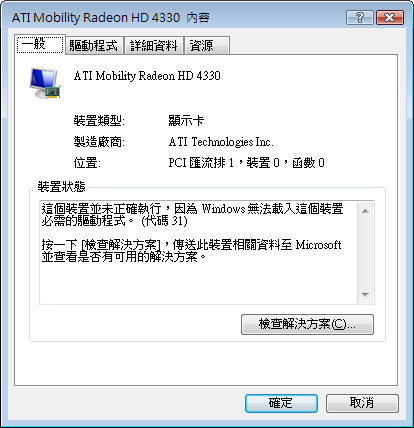Click the ATI Mobility Radeon HD 4330 device name

tap(147, 76)
